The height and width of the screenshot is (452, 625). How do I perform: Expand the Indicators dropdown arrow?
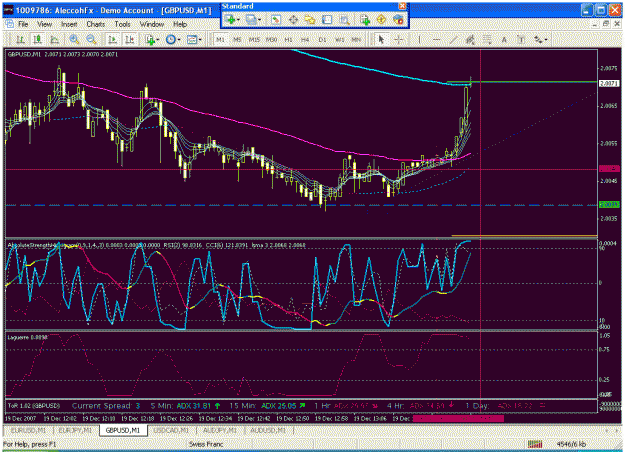(158, 39)
